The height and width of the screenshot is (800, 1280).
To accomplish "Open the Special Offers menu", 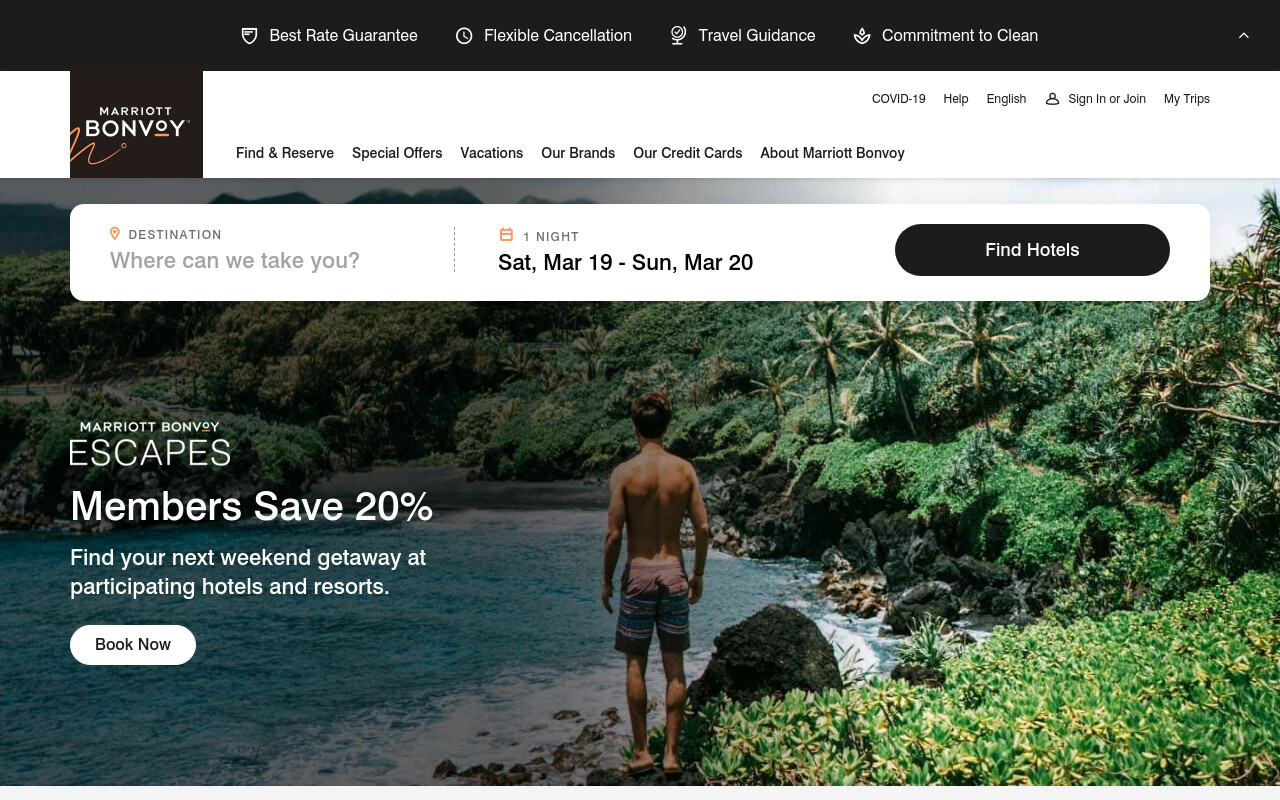I will [x=397, y=153].
